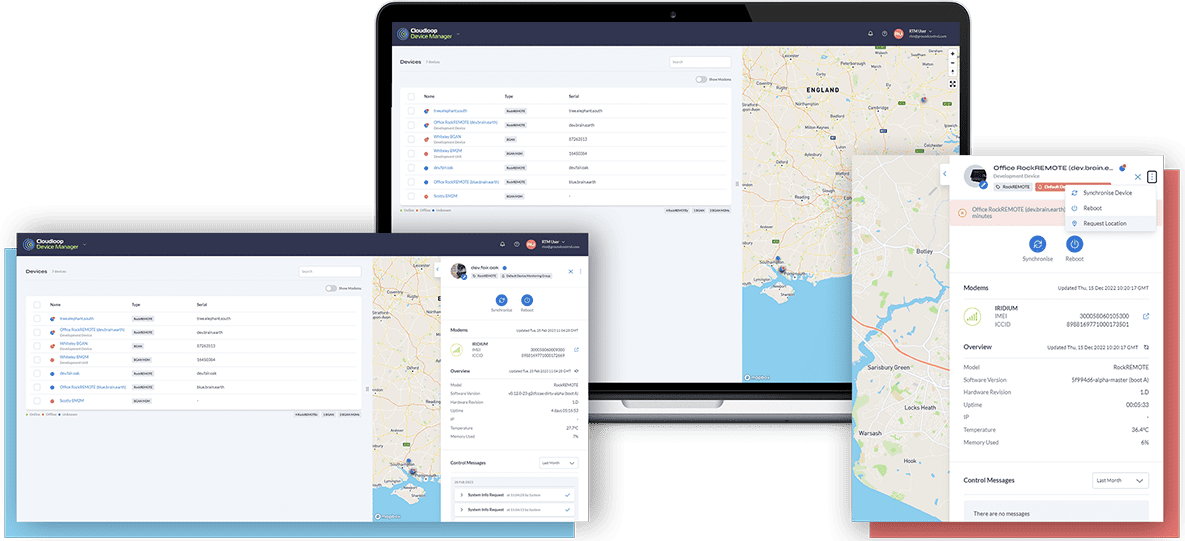The height and width of the screenshot is (541, 1185).
Task: Click the Search field on laptop screen
Action: coord(700,62)
